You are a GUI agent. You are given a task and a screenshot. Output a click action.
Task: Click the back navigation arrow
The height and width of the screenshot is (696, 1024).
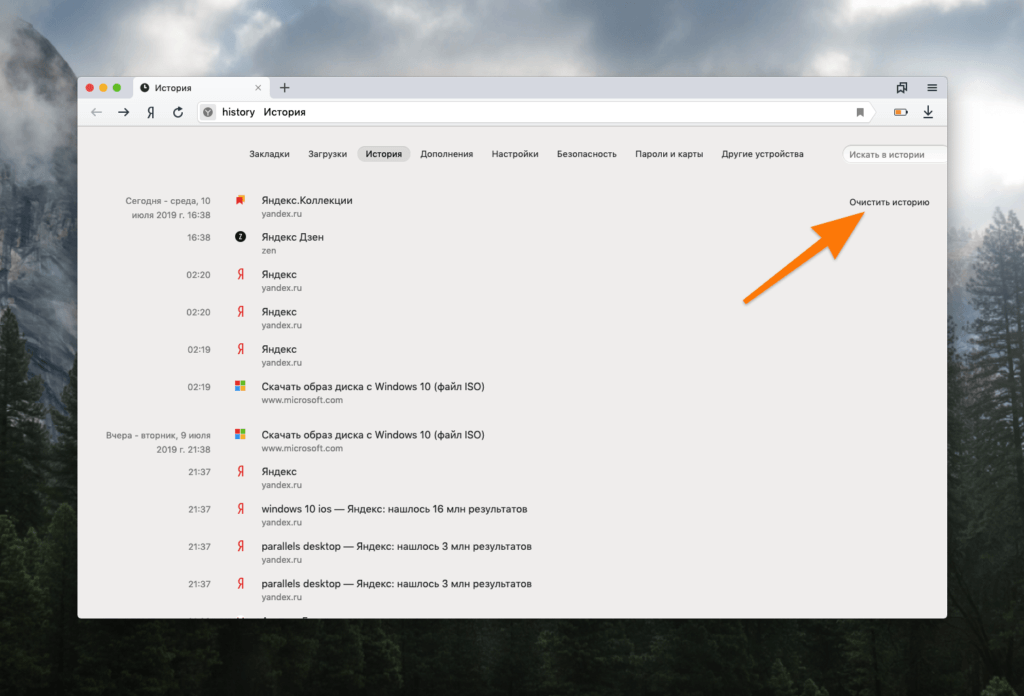tap(96, 112)
